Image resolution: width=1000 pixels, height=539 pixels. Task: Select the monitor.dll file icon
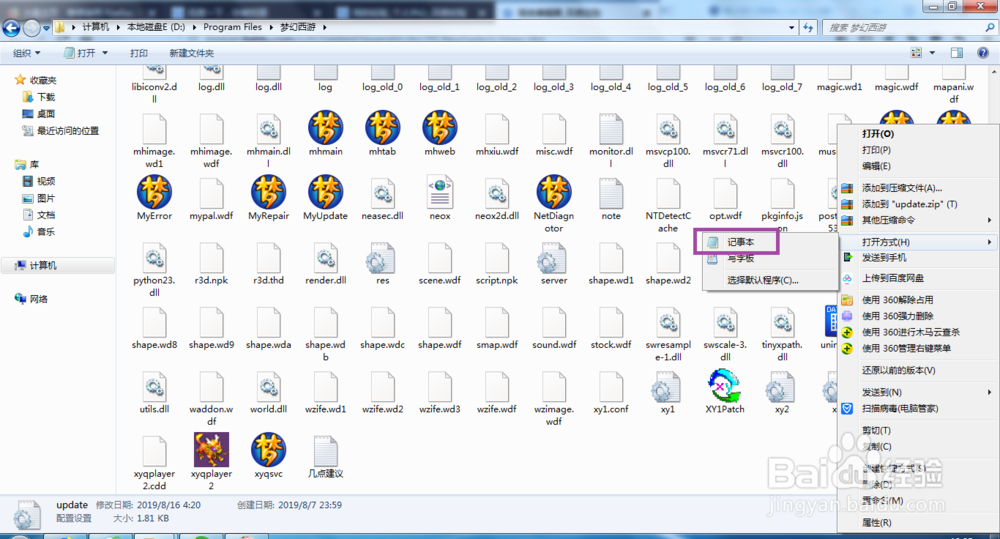click(x=611, y=128)
